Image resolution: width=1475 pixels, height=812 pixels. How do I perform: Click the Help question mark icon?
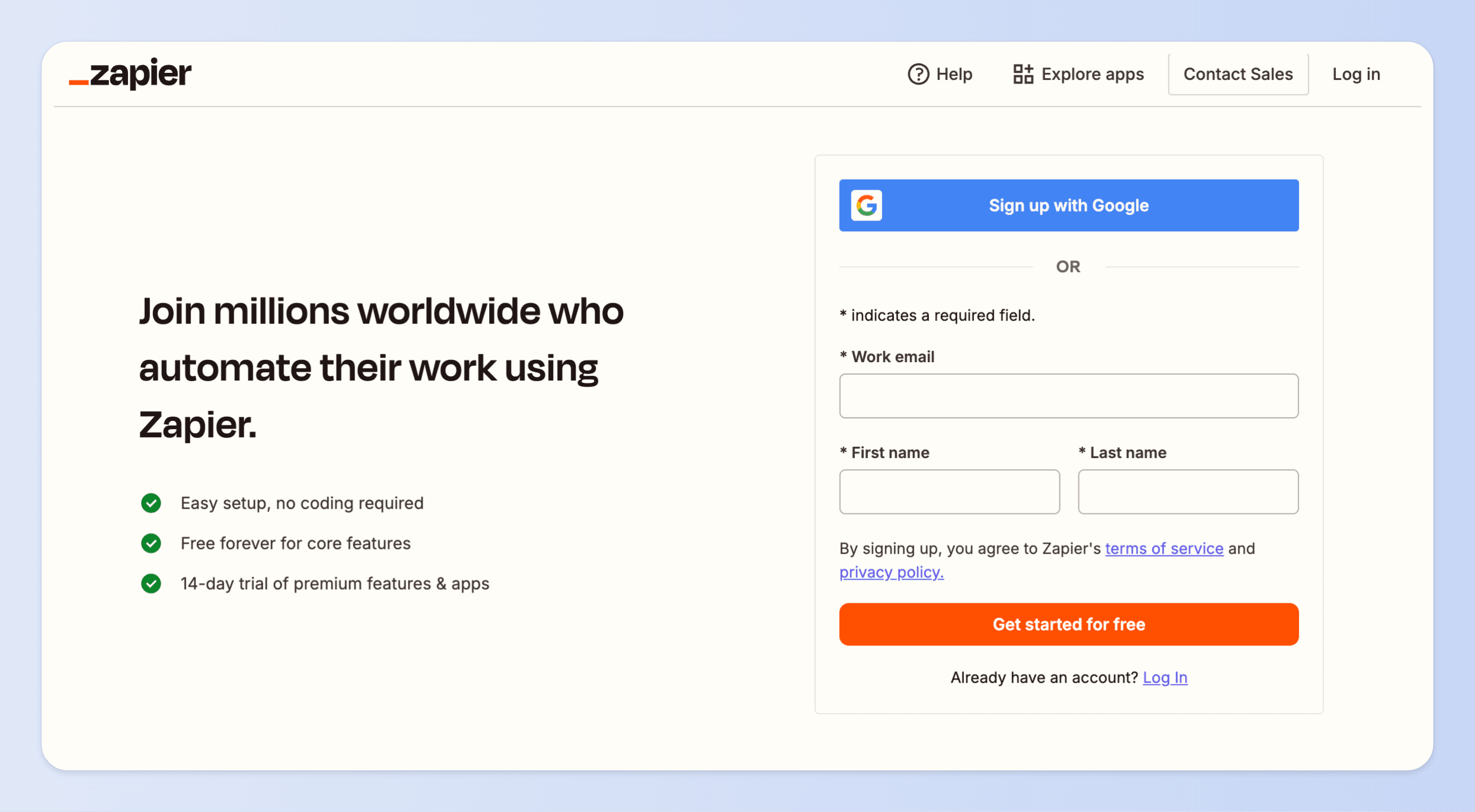click(x=918, y=74)
